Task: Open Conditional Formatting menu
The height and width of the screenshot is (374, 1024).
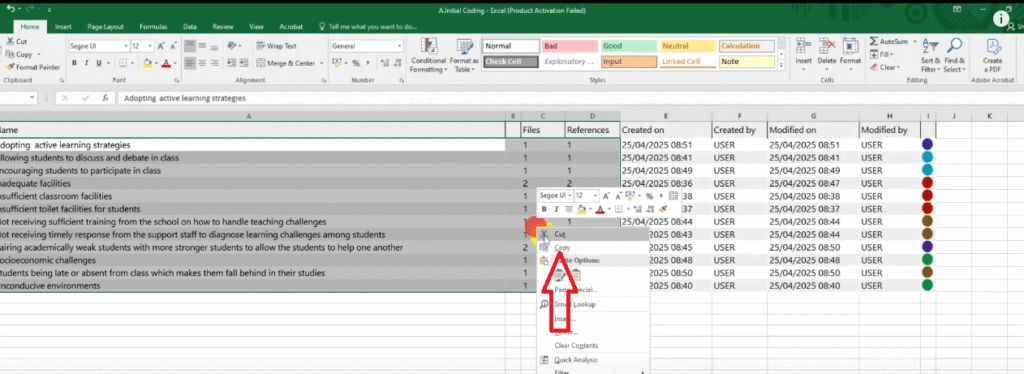Action: tap(428, 55)
